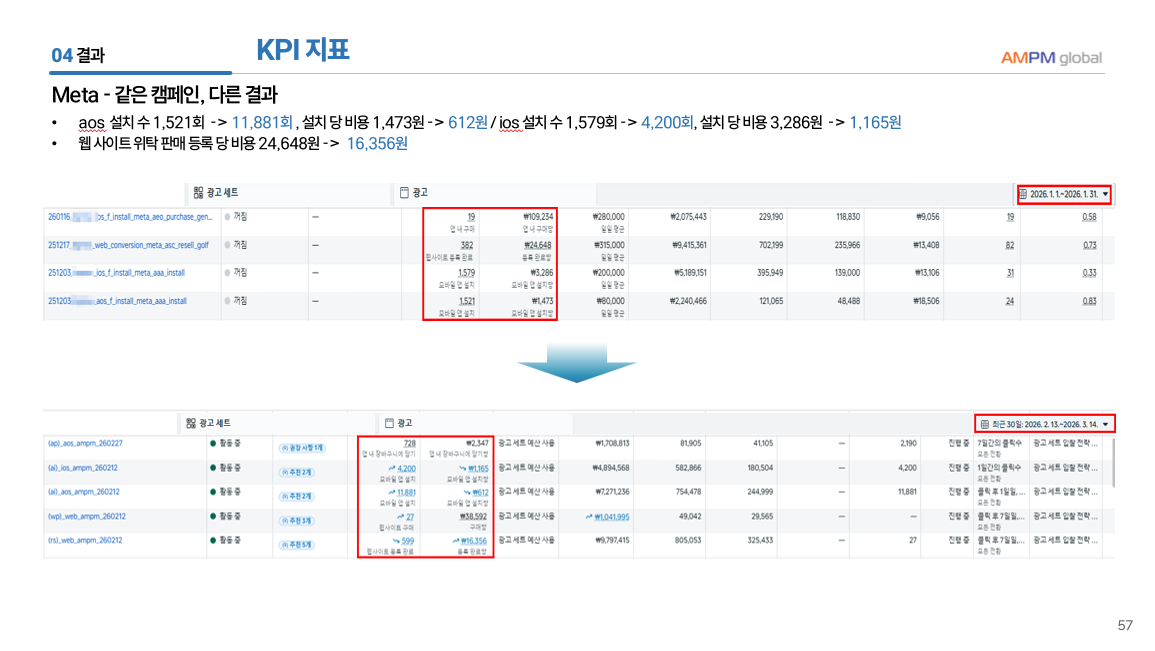
Task: Click the 광고 세트 grid icon in lower table
Action: pos(190,423)
